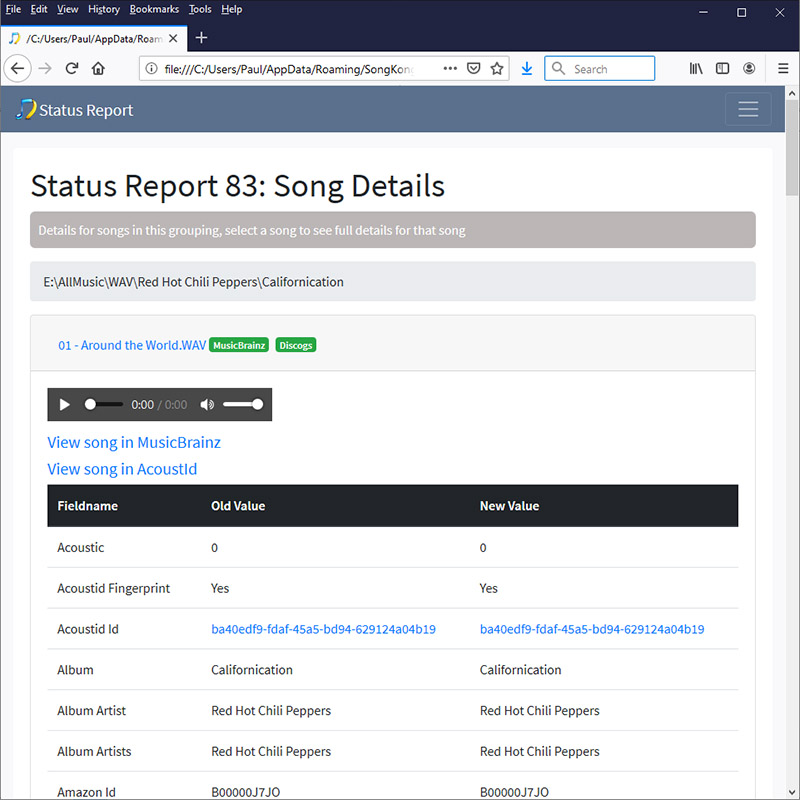
Task: Click the Fieldname column header
Action: point(87,506)
